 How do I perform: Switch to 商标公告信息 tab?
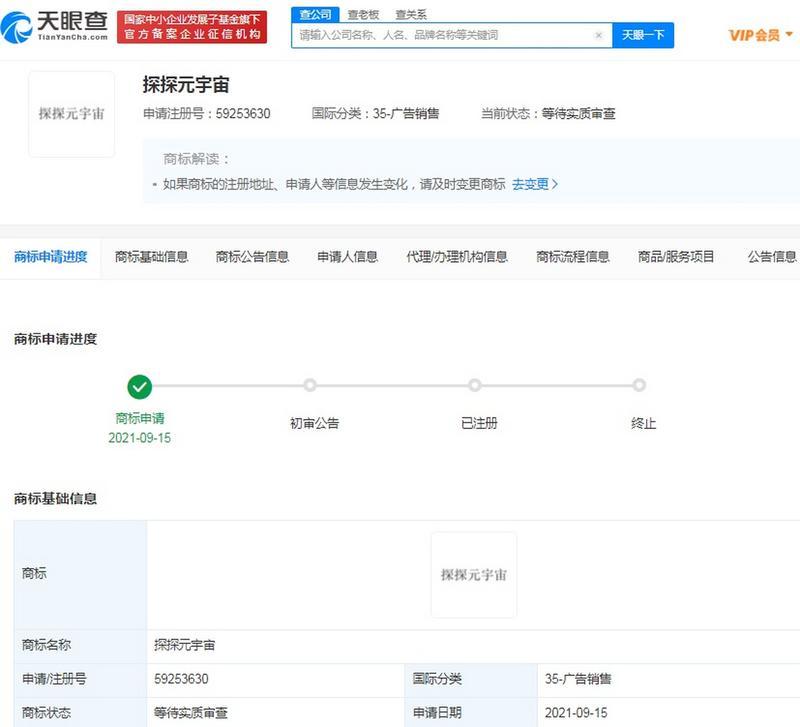(253, 257)
